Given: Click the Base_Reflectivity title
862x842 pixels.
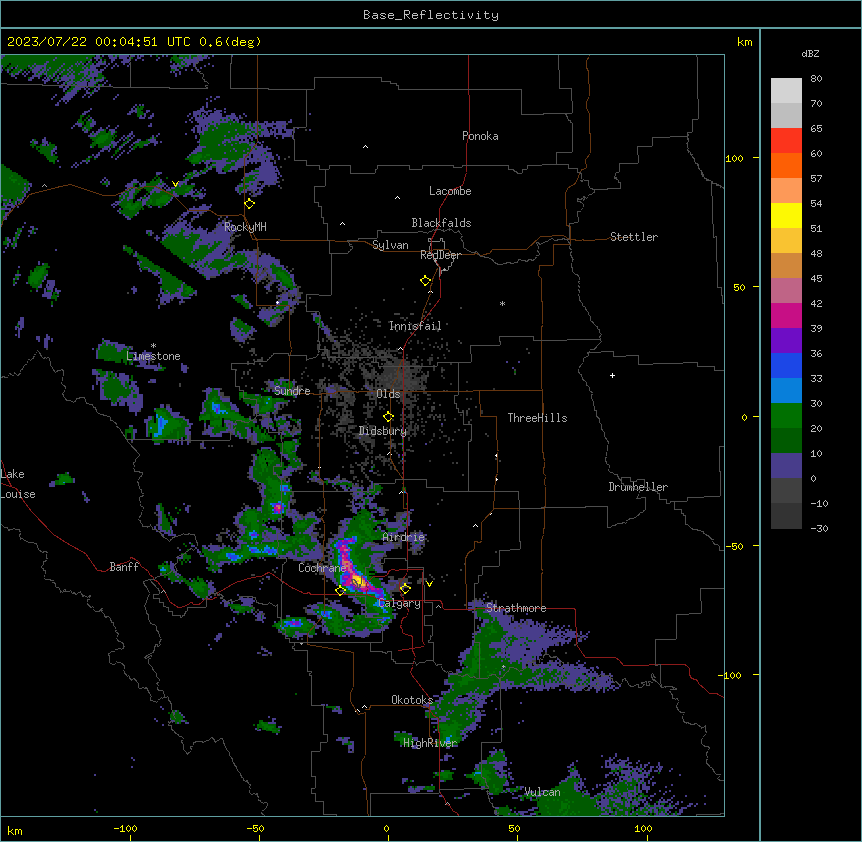Looking at the screenshot, I should (x=431, y=15).
